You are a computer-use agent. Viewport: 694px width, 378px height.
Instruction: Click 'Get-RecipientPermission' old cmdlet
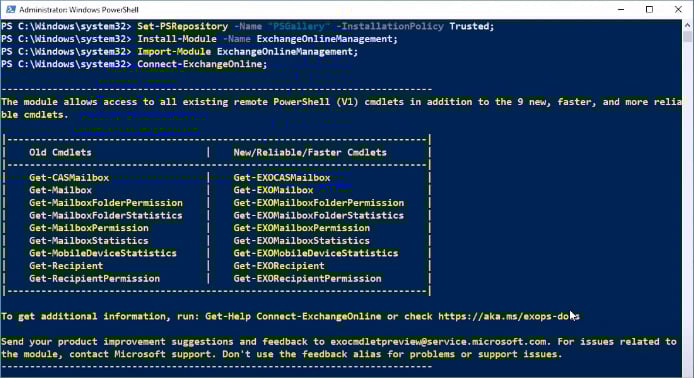94,278
